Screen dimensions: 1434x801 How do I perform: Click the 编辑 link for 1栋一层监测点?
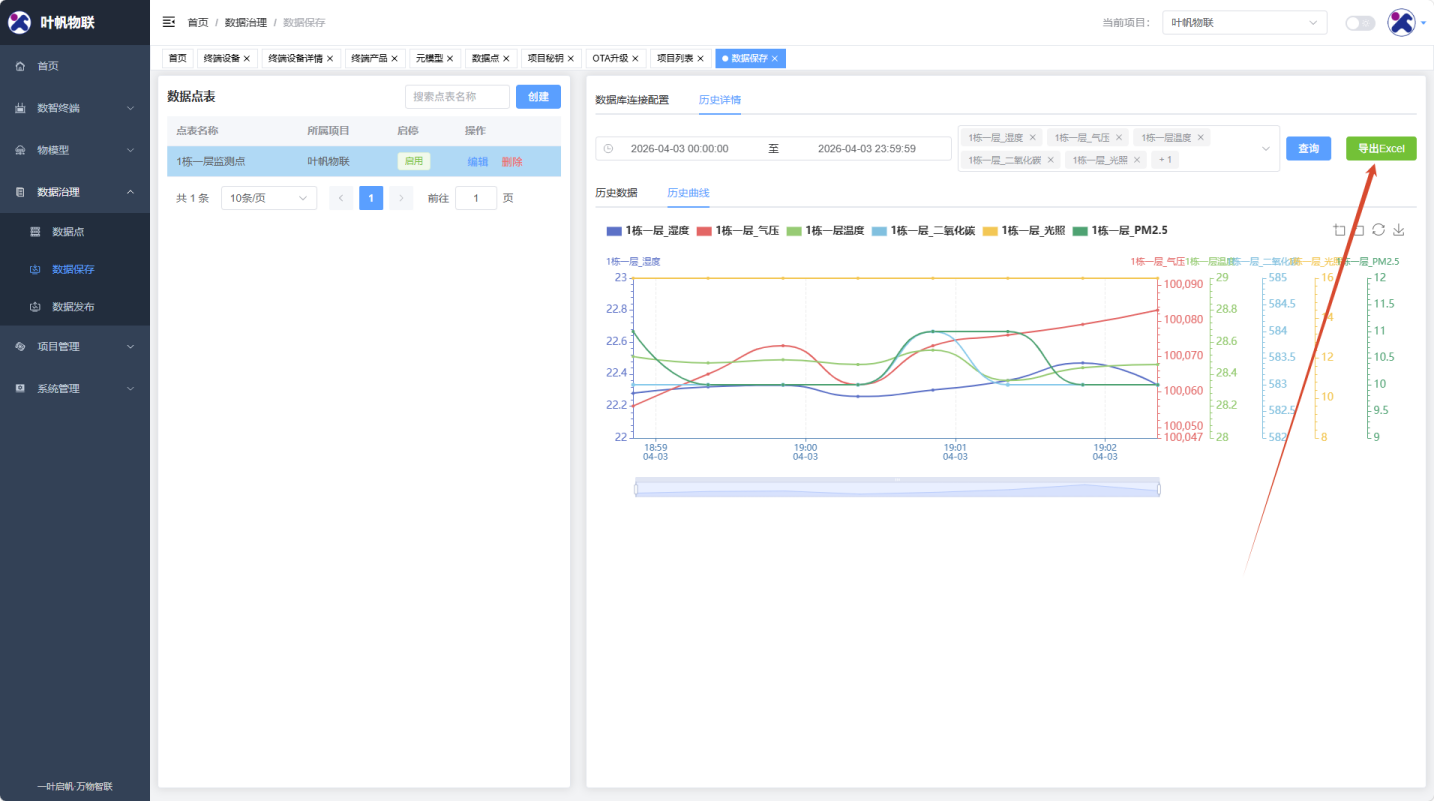(x=478, y=162)
